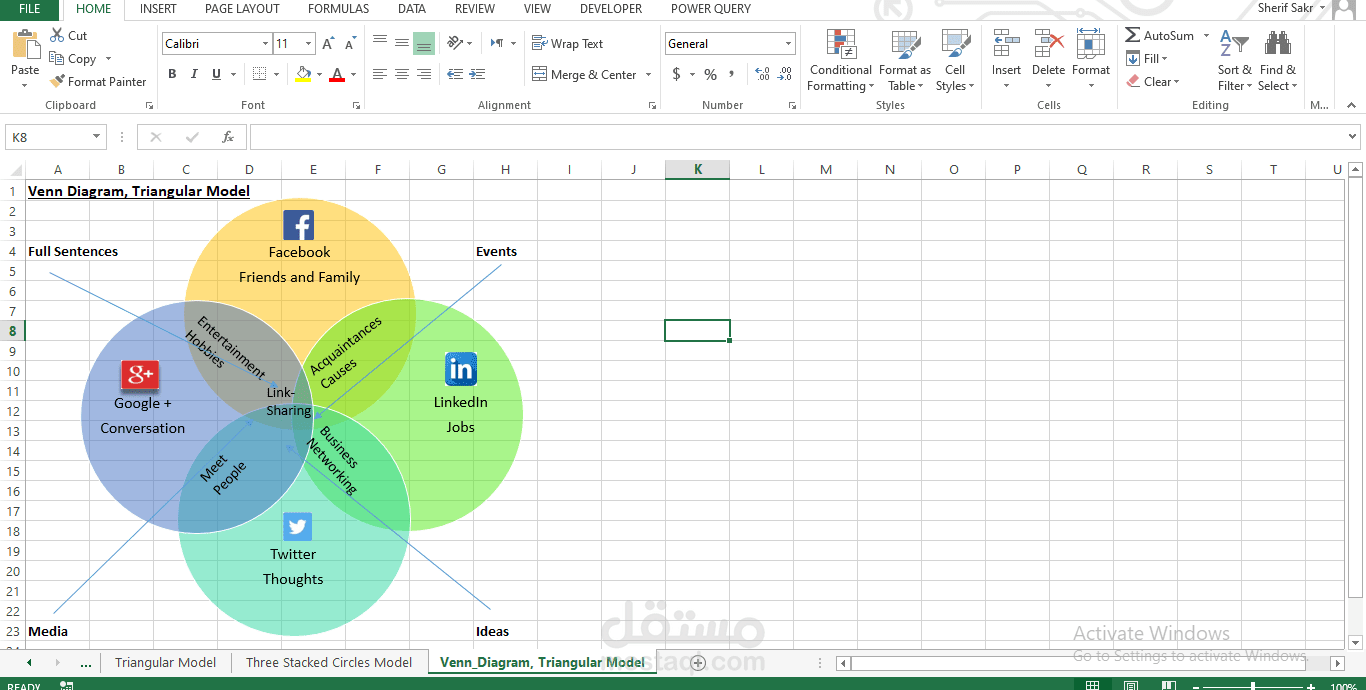Screen dimensions: 1366x690
Task: Increase font size with large A
Action: pyautogui.click(x=328, y=44)
